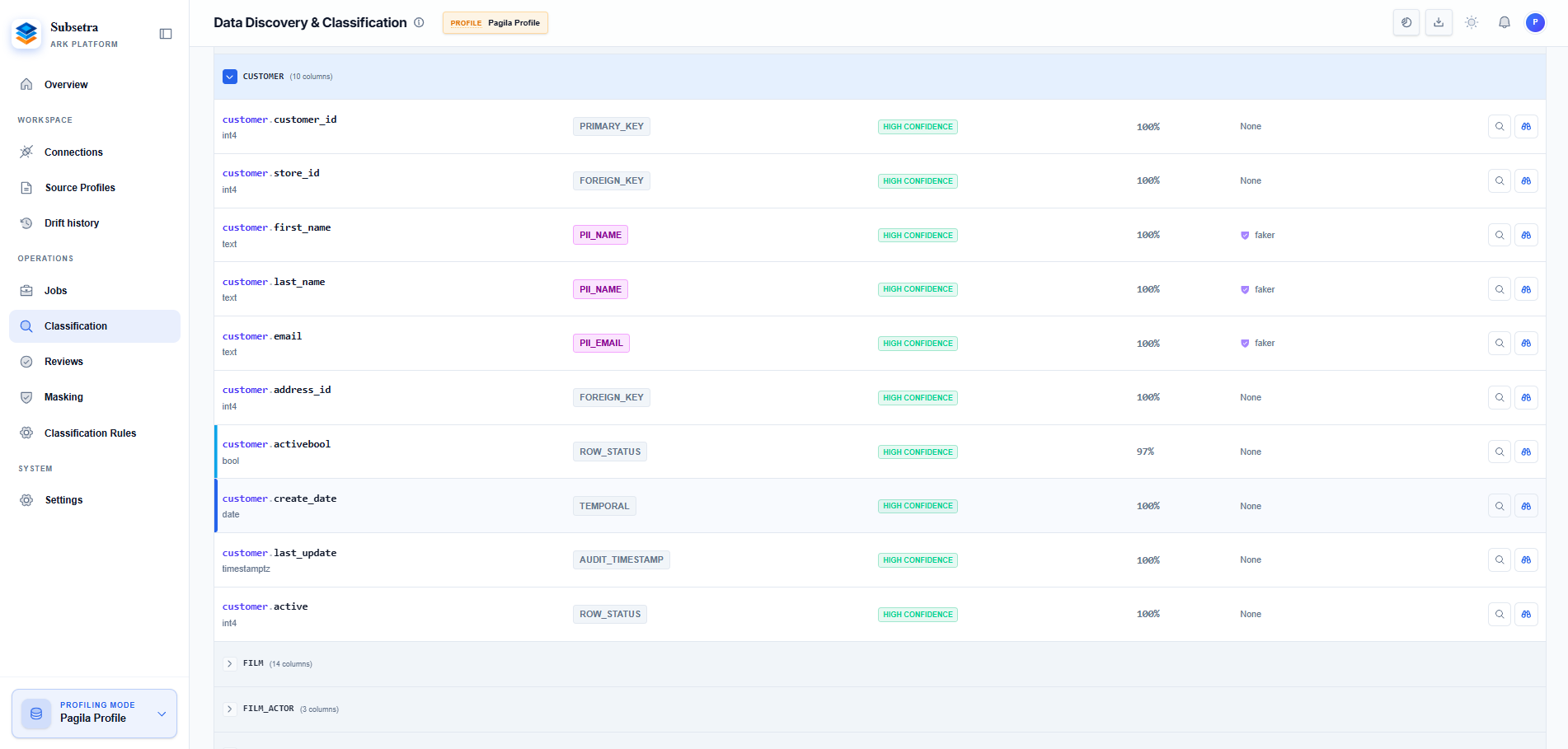Open the magnifier icon for store_id

click(1500, 180)
